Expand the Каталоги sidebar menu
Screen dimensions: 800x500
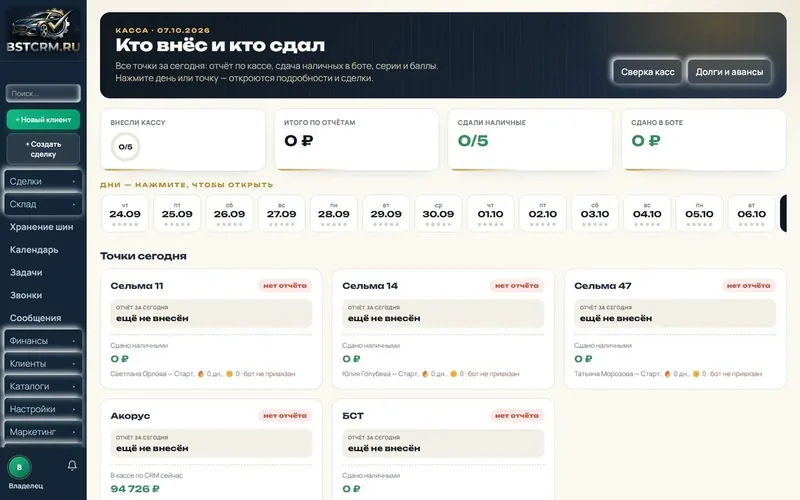(x=43, y=386)
